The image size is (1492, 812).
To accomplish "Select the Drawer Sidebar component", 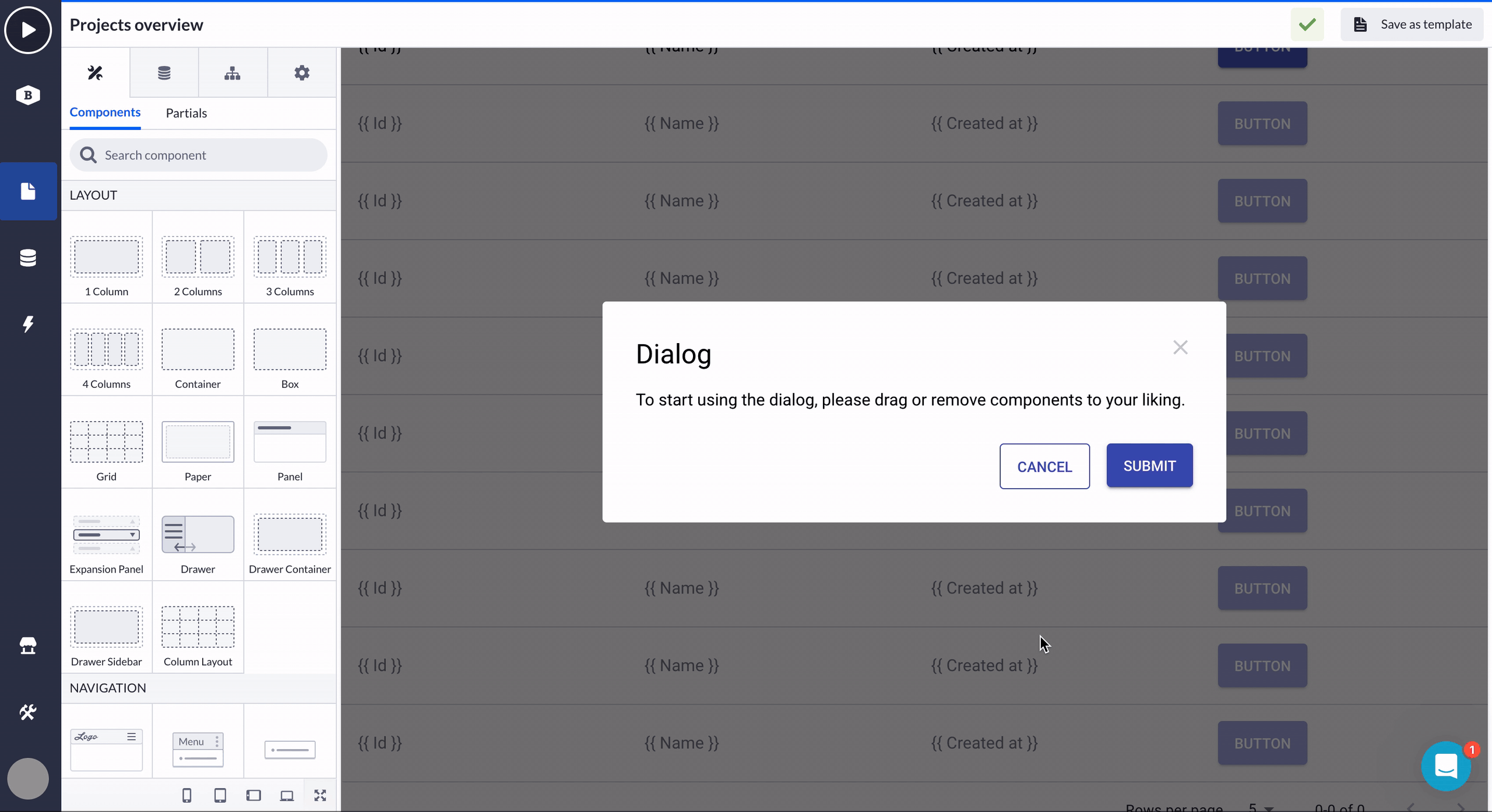I will [107, 627].
